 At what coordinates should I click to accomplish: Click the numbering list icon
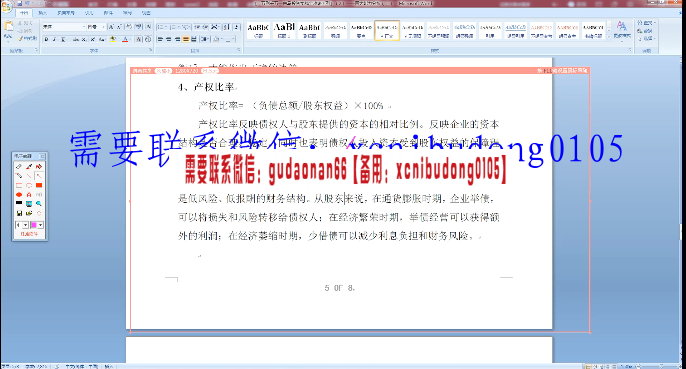(x=174, y=27)
